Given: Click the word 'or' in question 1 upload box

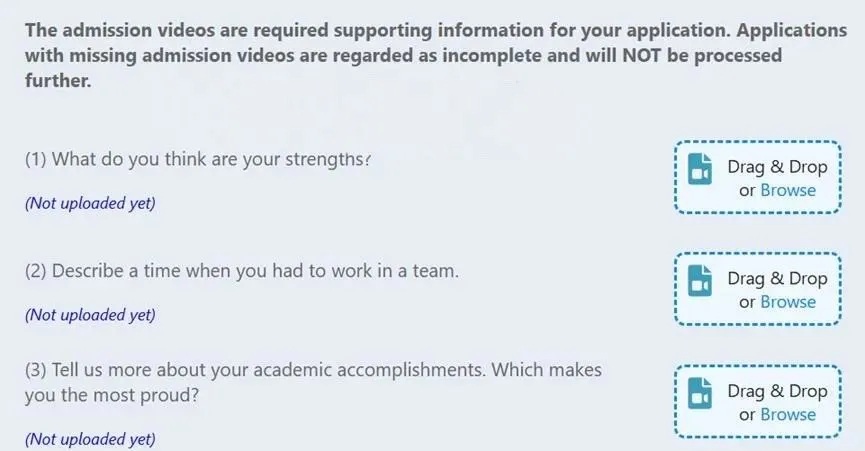Looking at the screenshot, I should click(x=747, y=190).
